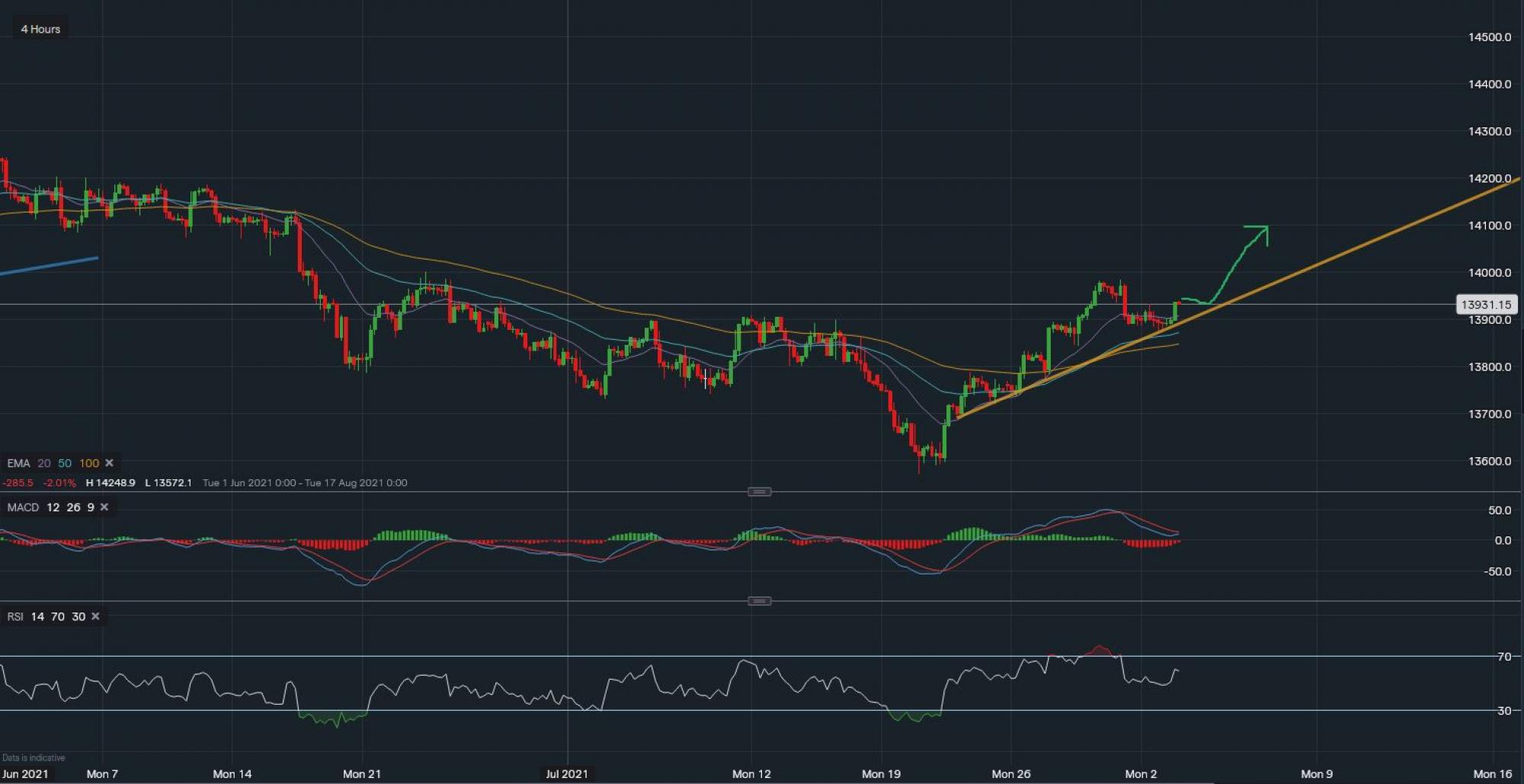This screenshot has width=1524, height=784.
Task: Click the resize handle above the RSI pane
Action: [x=759, y=601]
